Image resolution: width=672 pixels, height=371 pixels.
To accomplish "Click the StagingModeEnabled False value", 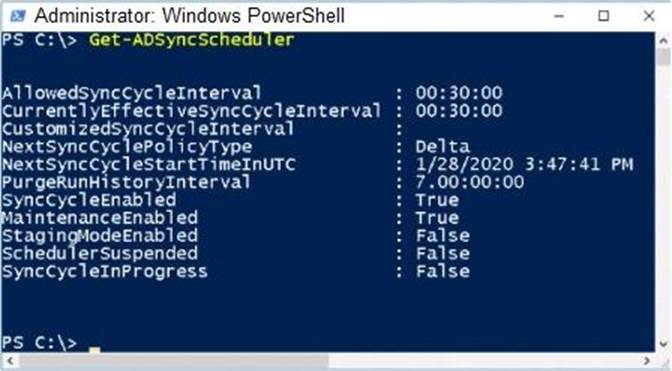I will 443,236.
